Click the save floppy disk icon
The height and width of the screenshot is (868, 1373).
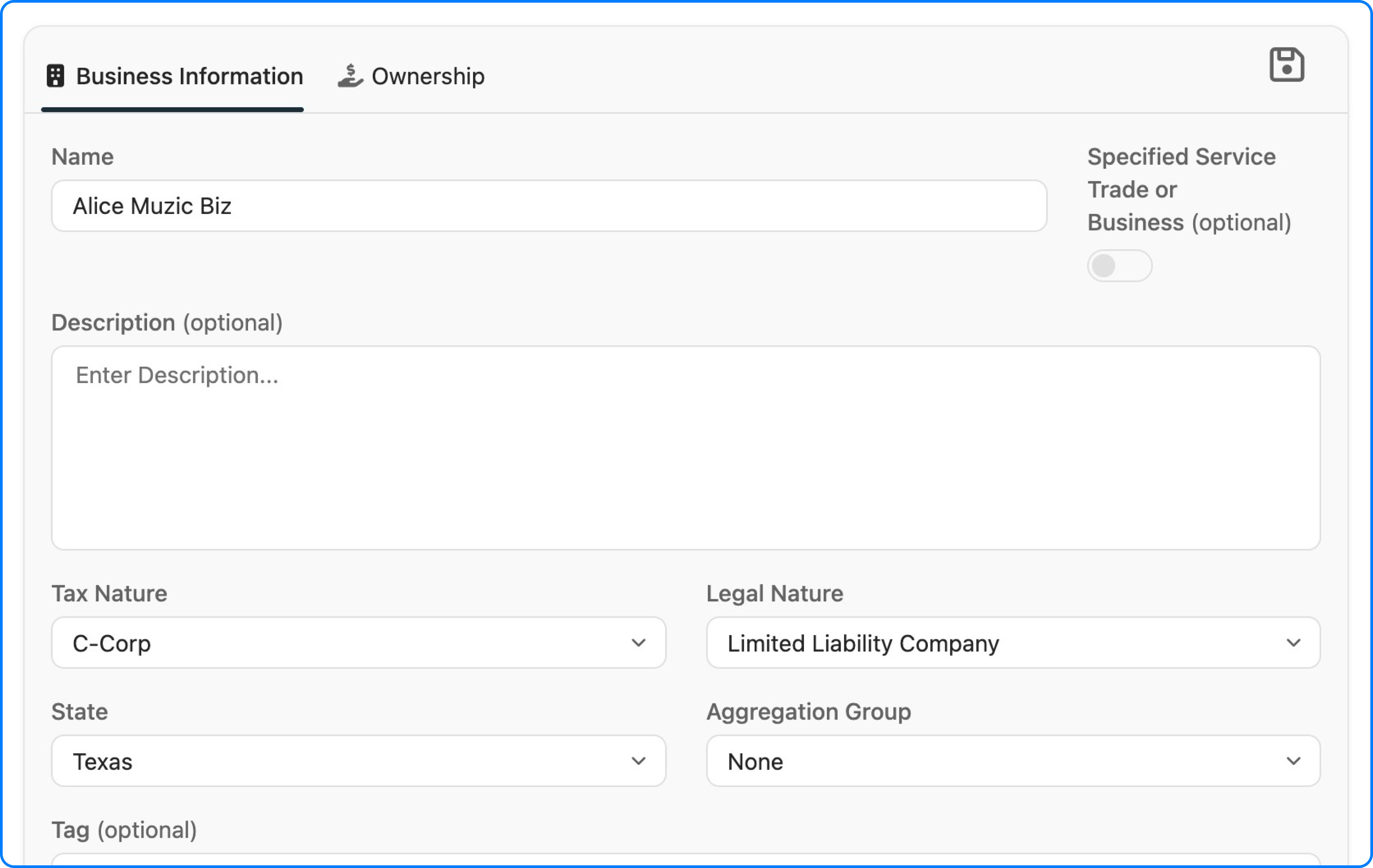[x=1286, y=65]
